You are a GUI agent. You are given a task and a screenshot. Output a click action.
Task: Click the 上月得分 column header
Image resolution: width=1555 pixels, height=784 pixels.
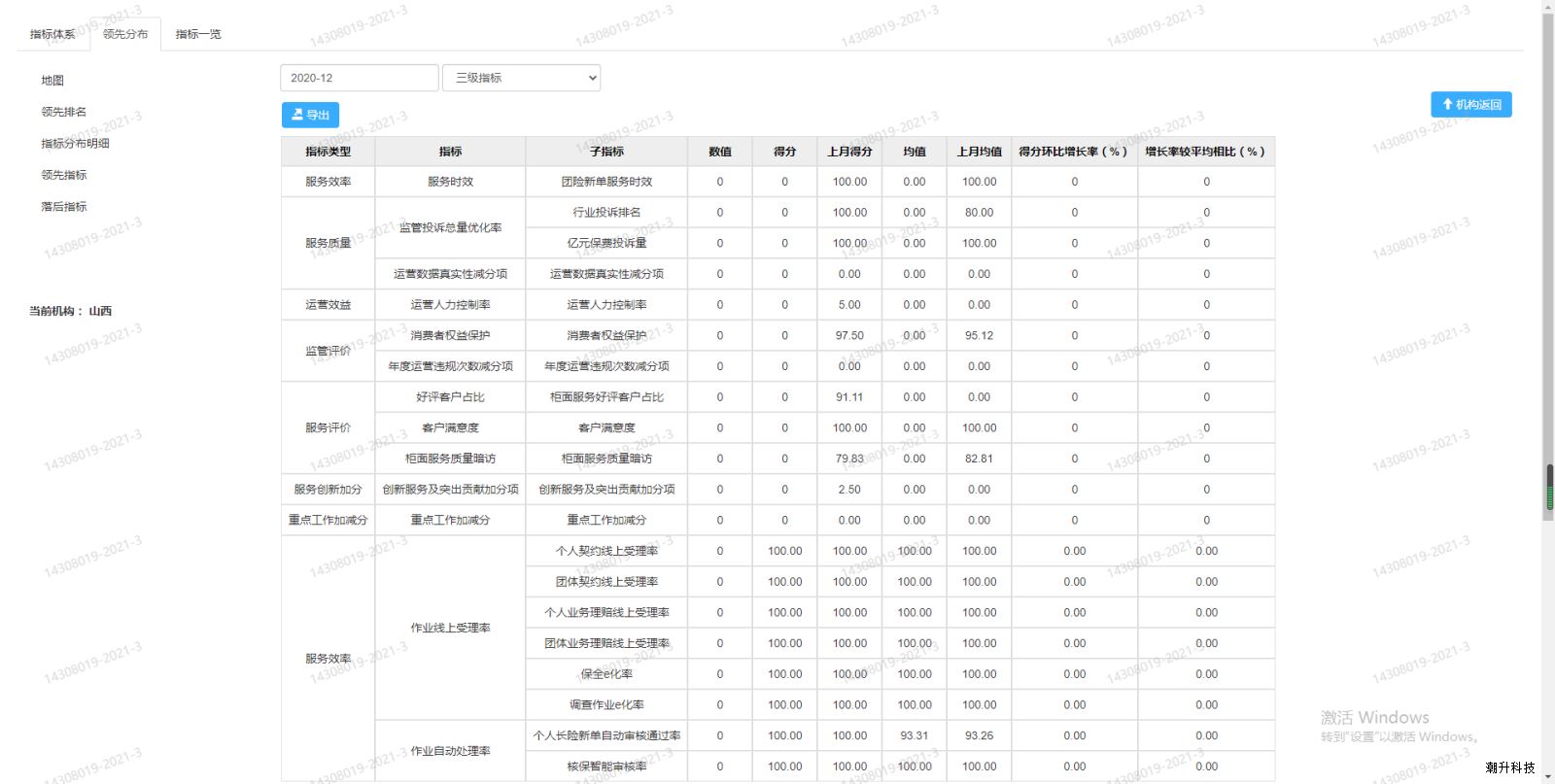click(x=849, y=152)
